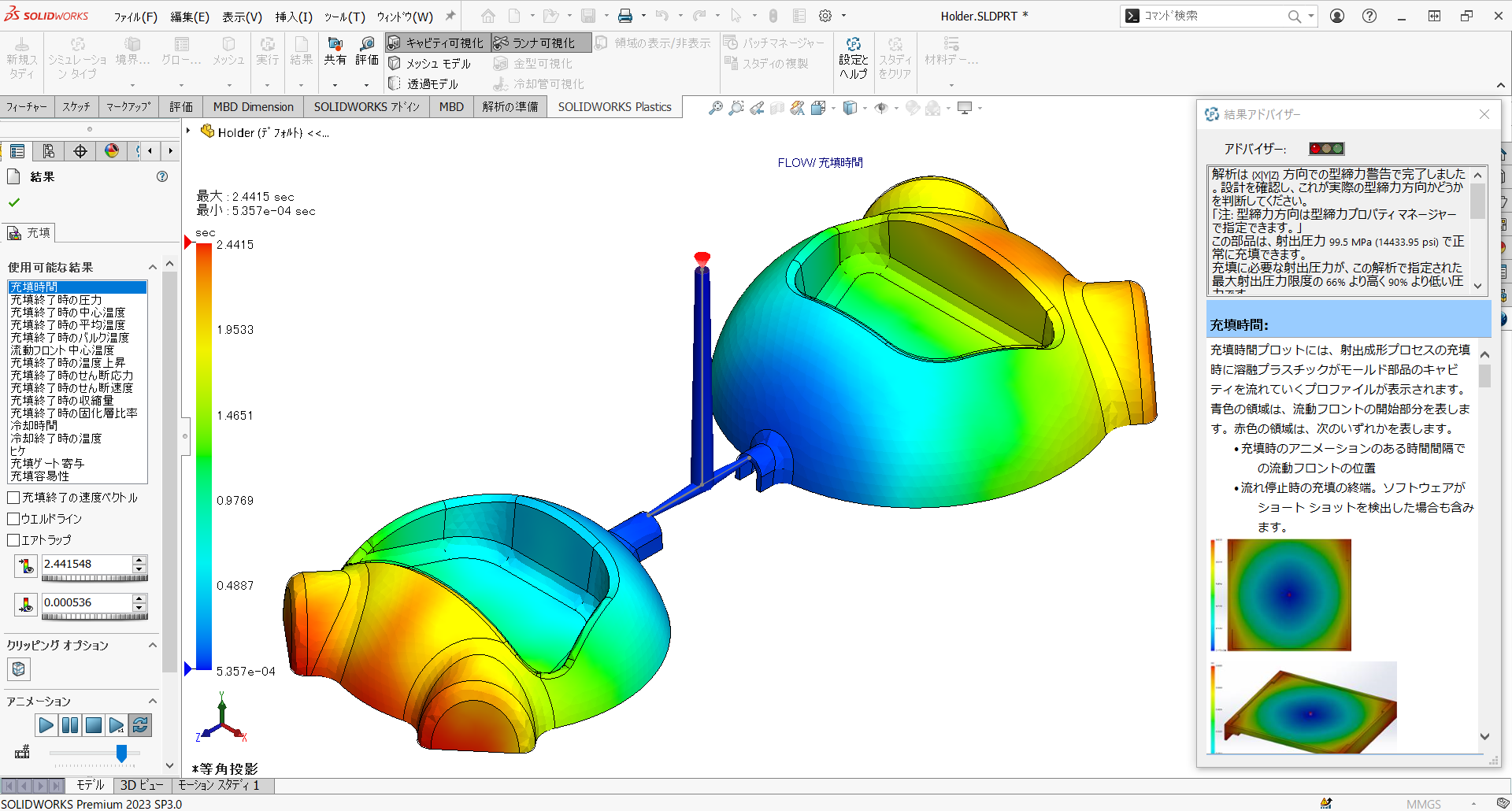
Task: Toggle ランナ可視化 runner visualization
Action: tap(542, 43)
